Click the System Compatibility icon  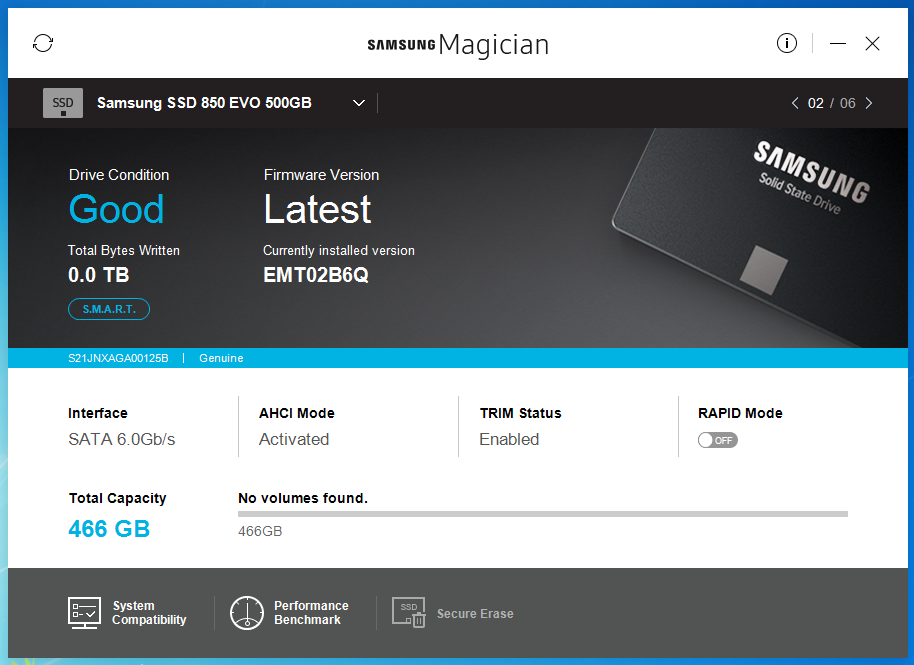(85, 613)
